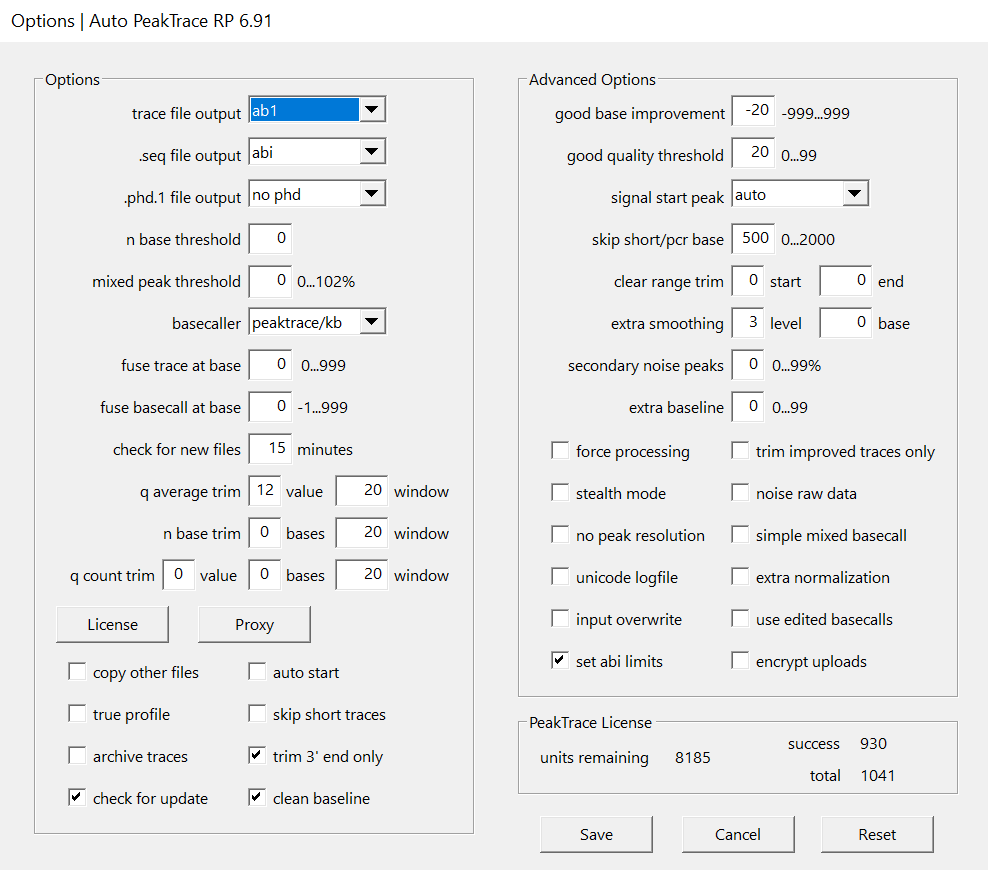
Task: Enable auto start checkbox
Action: (257, 672)
